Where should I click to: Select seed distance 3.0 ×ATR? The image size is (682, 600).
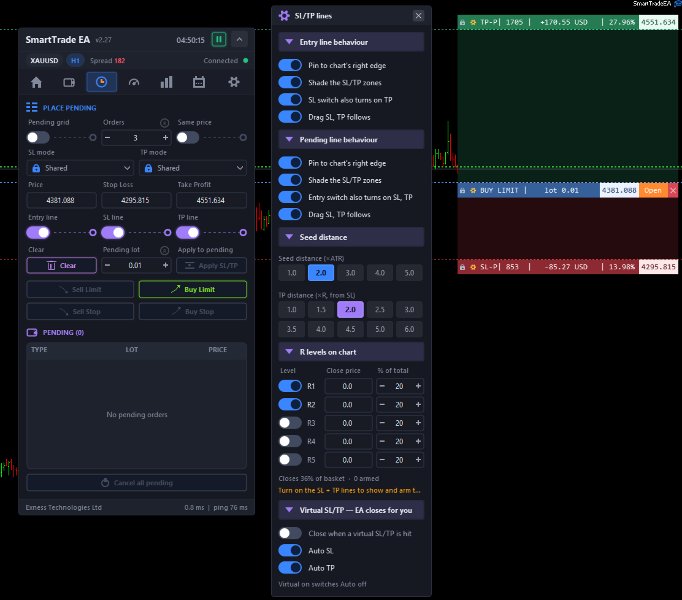click(x=350, y=273)
